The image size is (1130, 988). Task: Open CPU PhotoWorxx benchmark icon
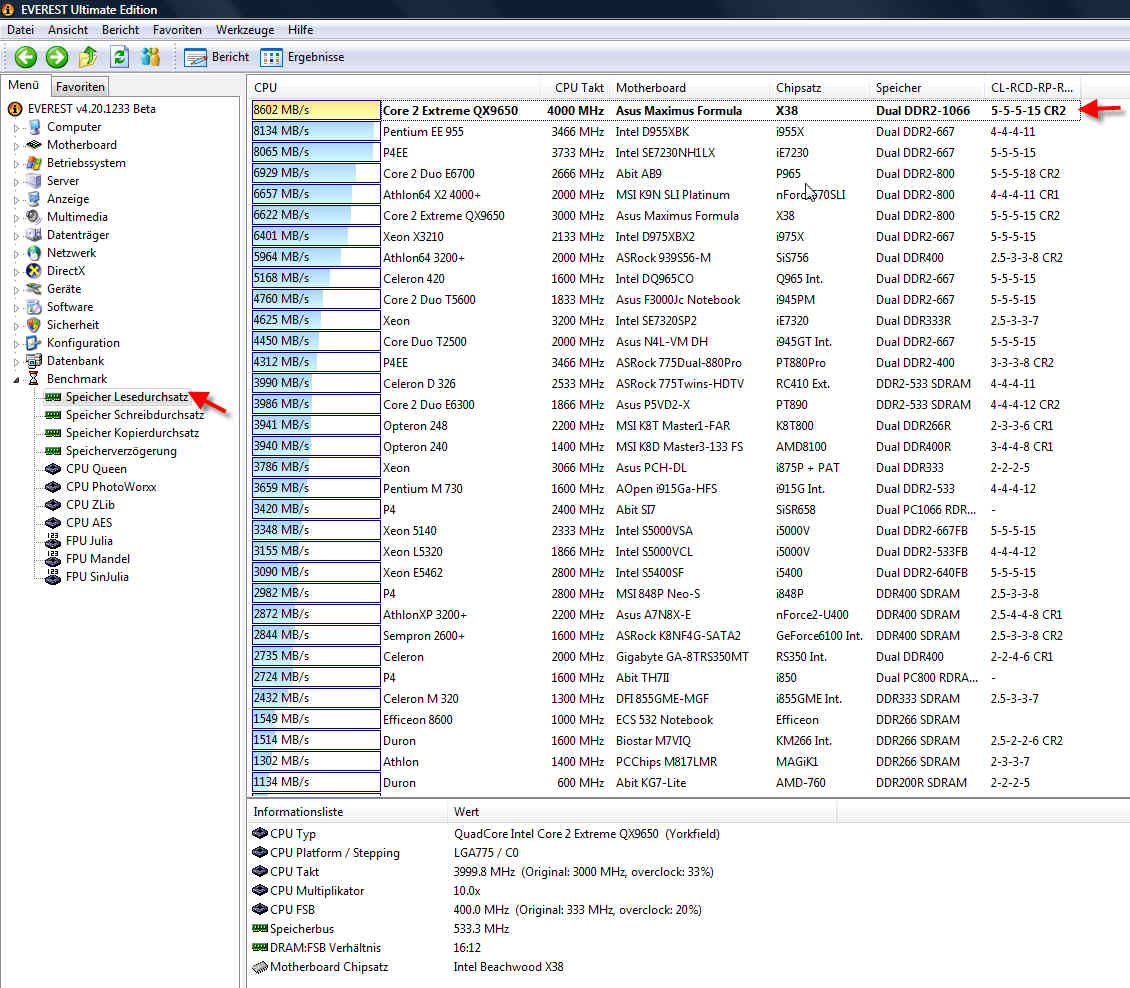point(53,487)
